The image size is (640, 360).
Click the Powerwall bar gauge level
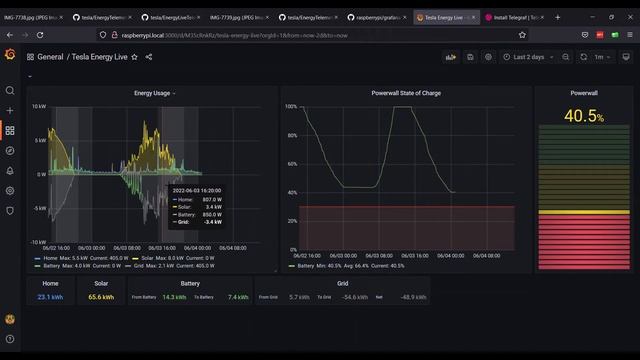(x=584, y=197)
